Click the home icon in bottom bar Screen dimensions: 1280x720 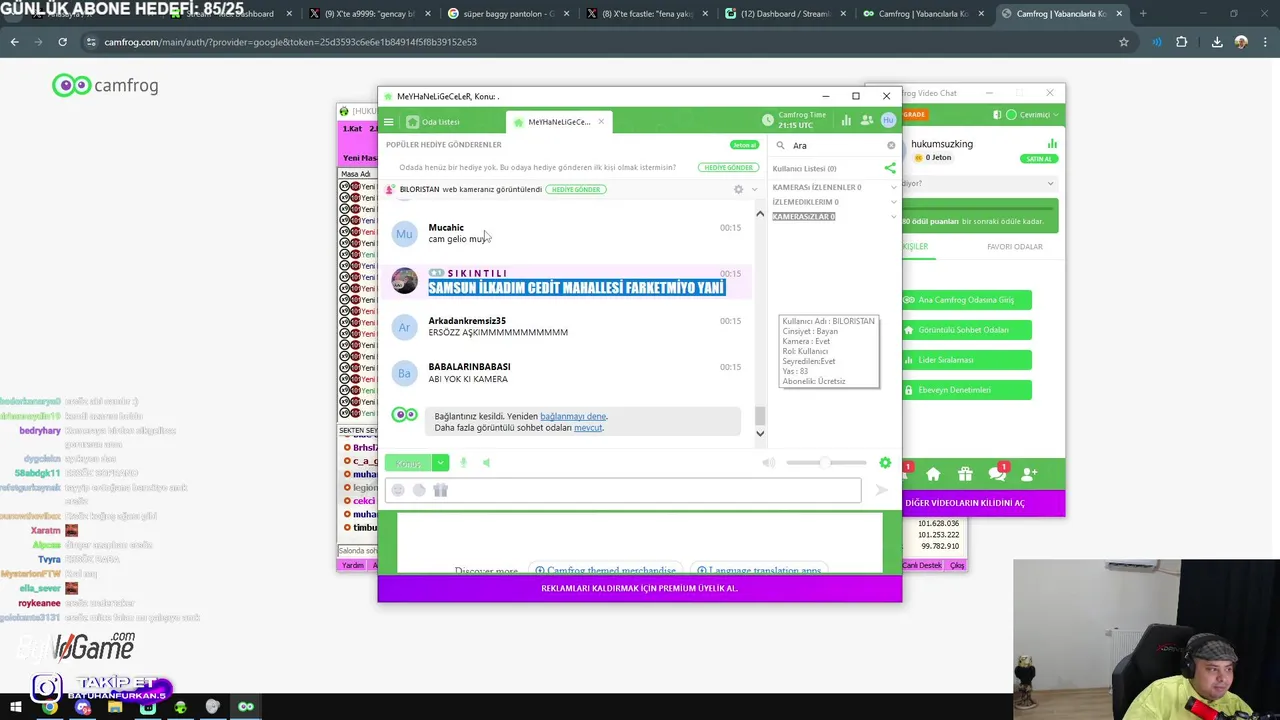[x=933, y=474]
